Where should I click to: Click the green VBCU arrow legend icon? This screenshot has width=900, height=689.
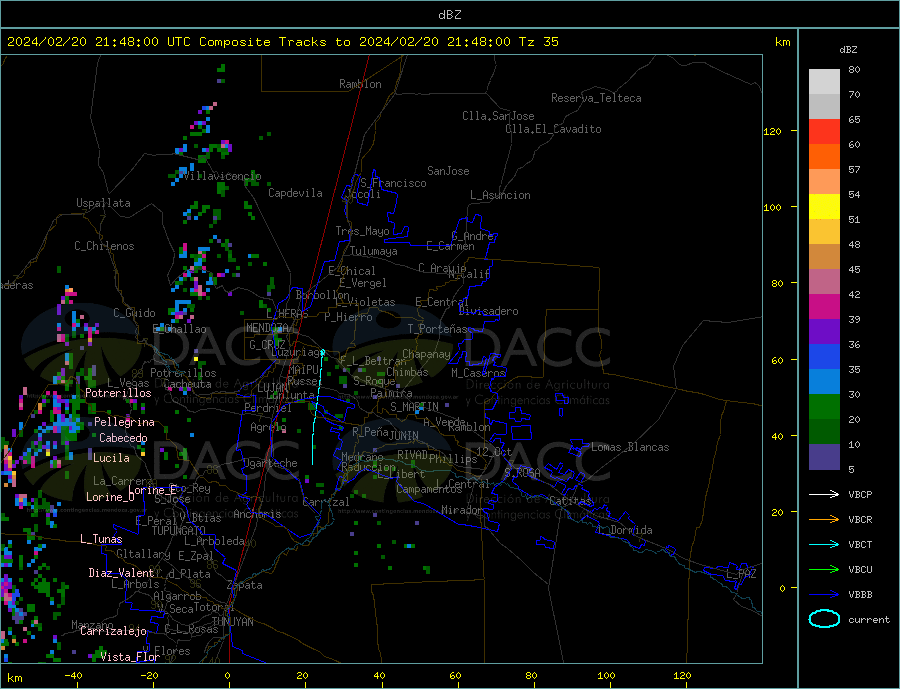tap(824, 570)
